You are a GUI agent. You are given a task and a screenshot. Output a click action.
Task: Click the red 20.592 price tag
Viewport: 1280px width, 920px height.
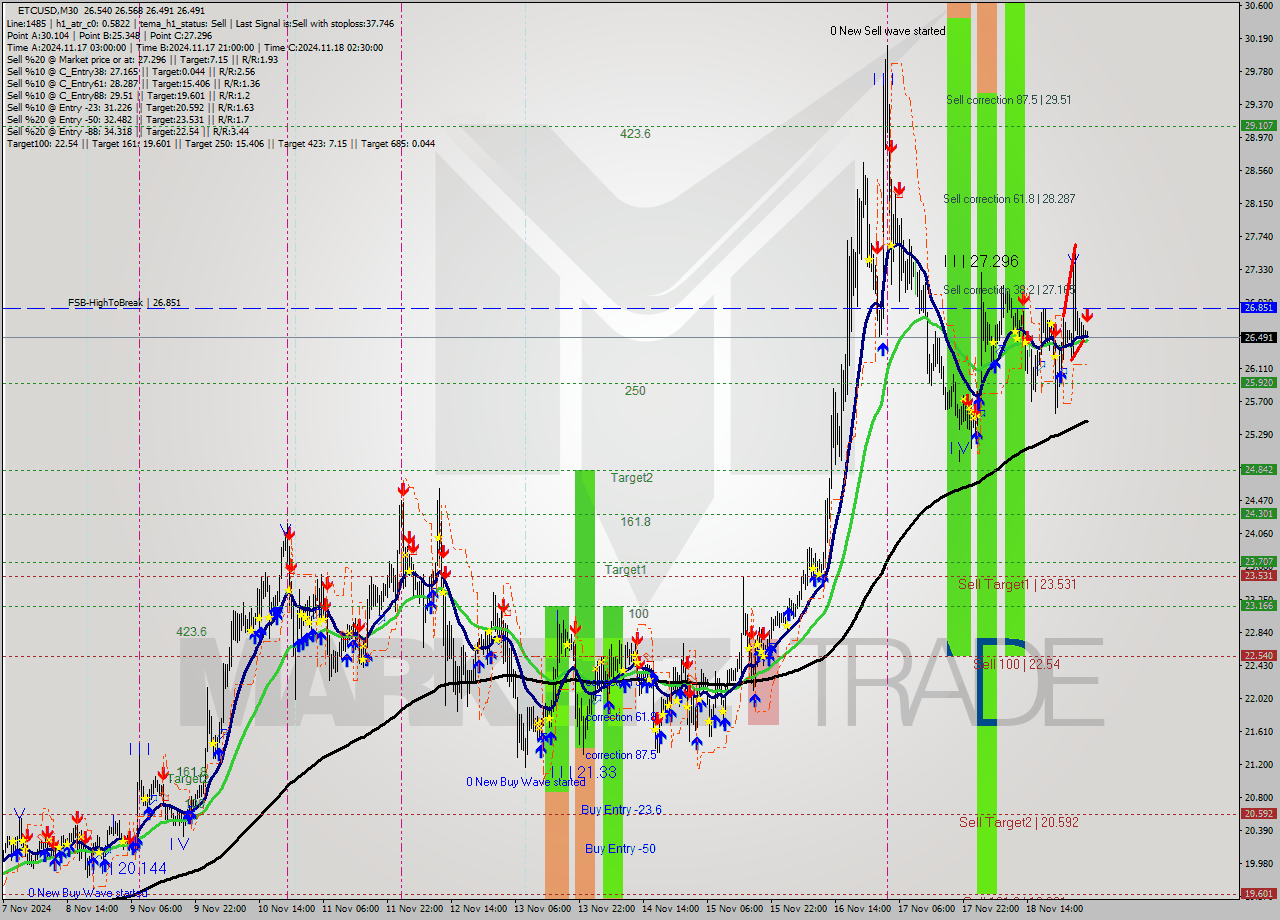point(1258,814)
